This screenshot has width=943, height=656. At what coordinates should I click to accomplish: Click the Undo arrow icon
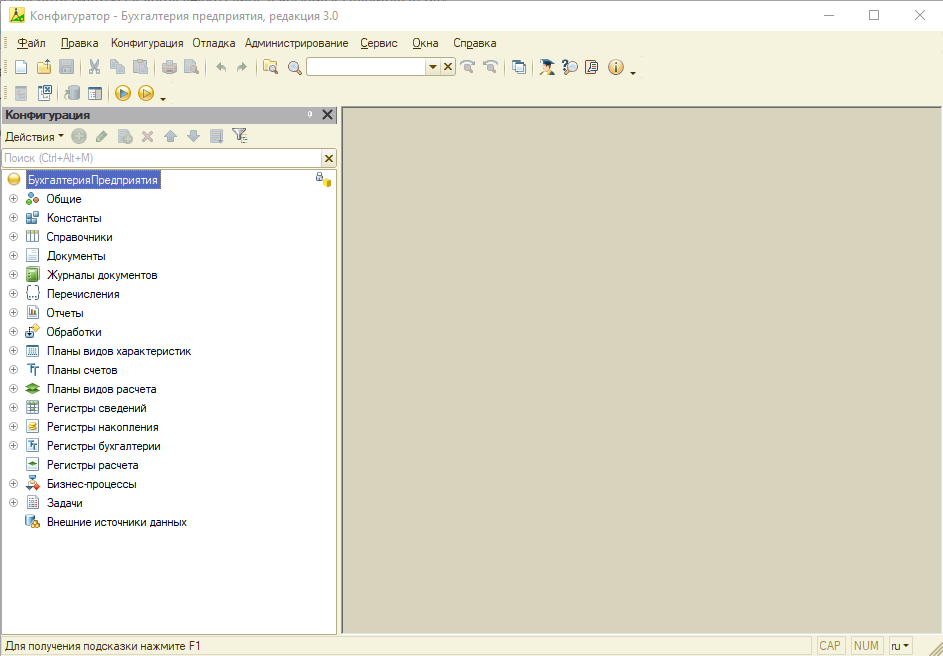[221, 67]
